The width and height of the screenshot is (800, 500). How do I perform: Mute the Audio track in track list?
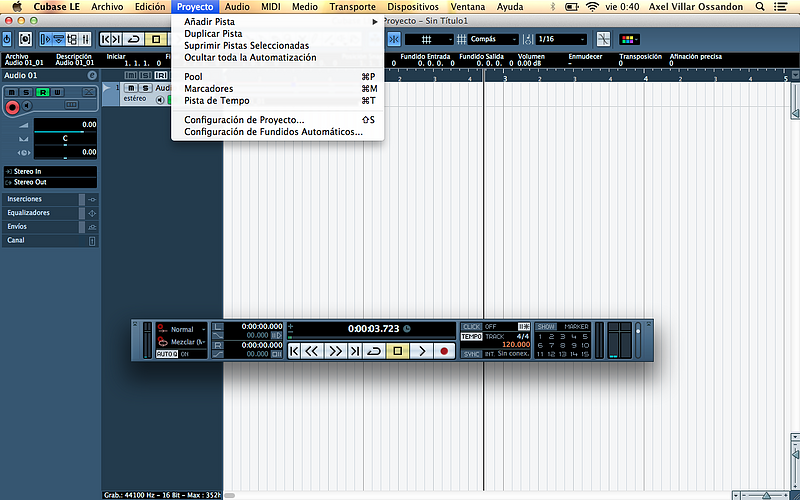point(131,88)
